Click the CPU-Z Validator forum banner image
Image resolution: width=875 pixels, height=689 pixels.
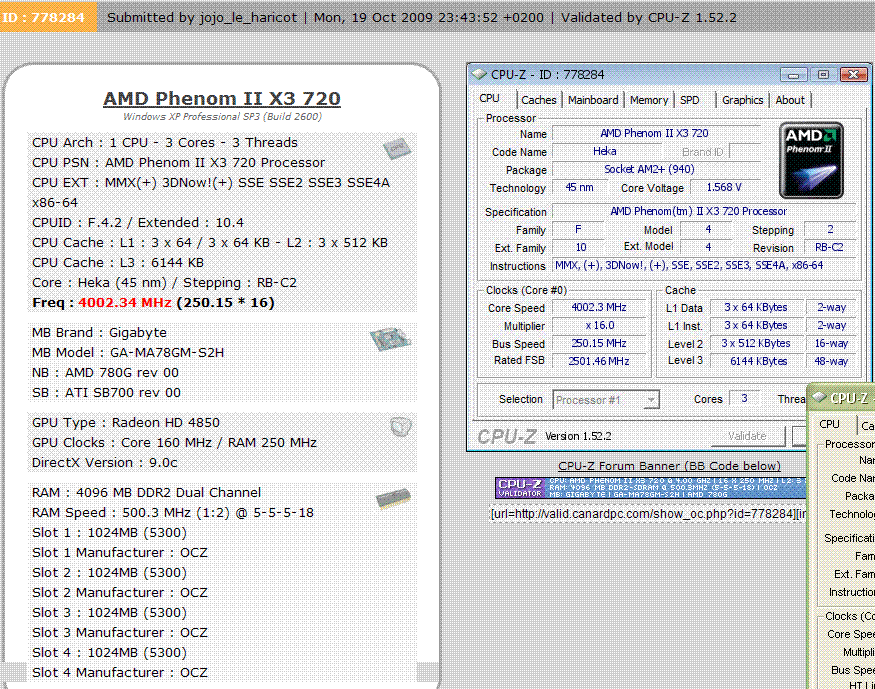pyautogui.click(x=650, y=488)
